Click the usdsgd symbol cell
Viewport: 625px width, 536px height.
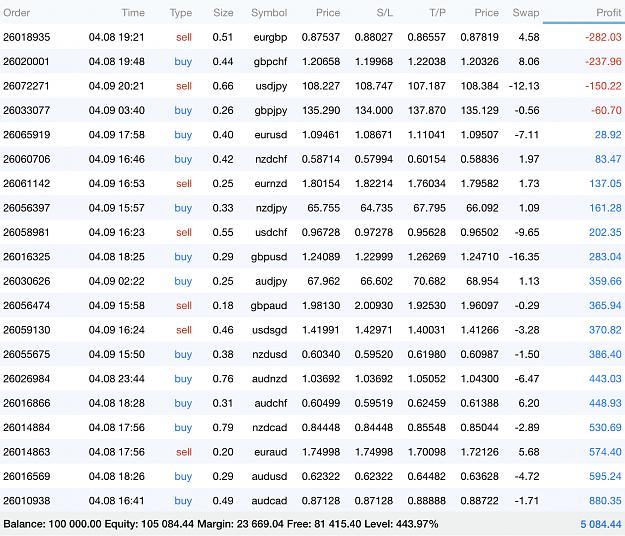[x=269, y=330]
